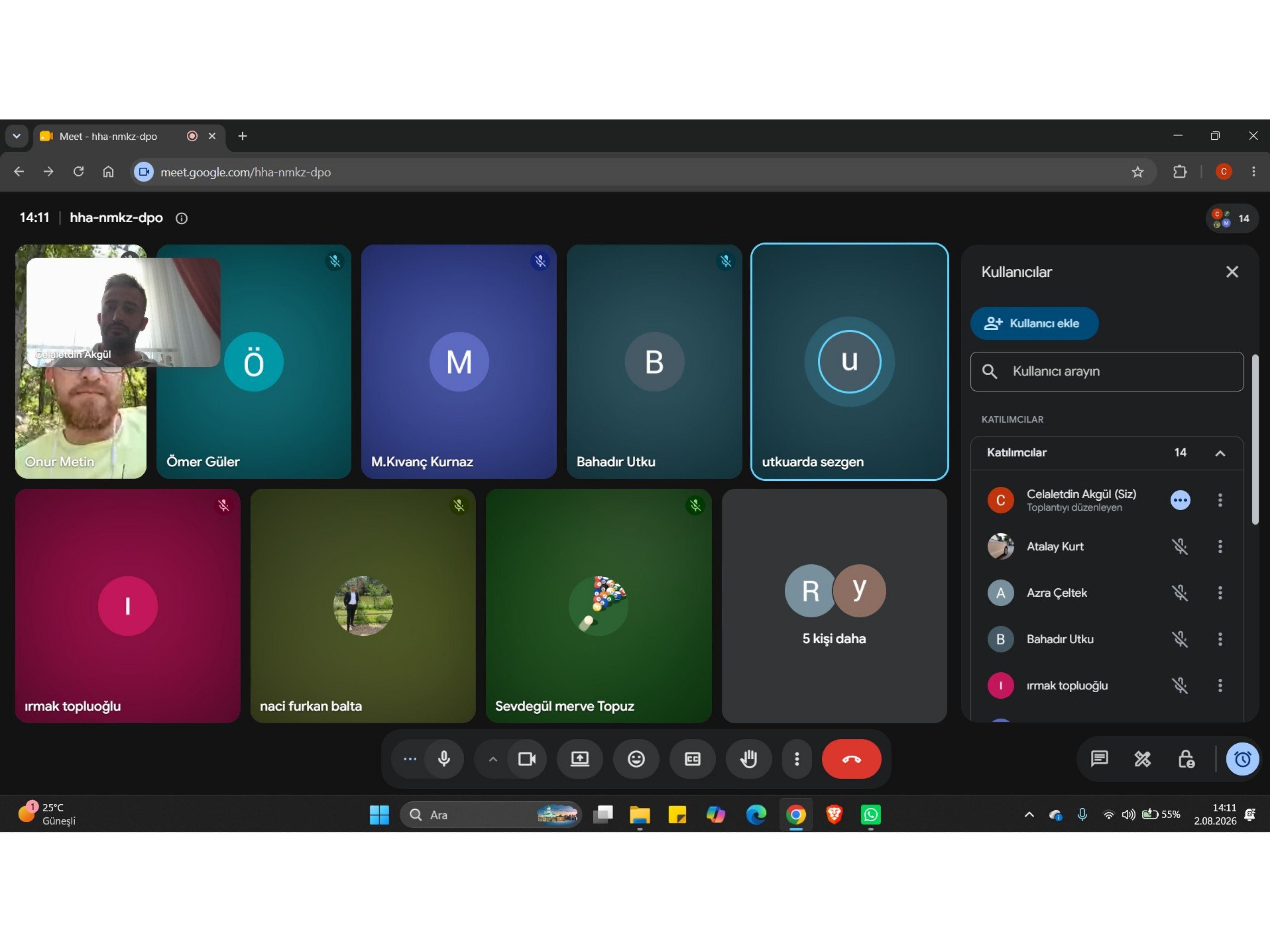Open audio settings chevron beside camera

click(x=493, y=759)
